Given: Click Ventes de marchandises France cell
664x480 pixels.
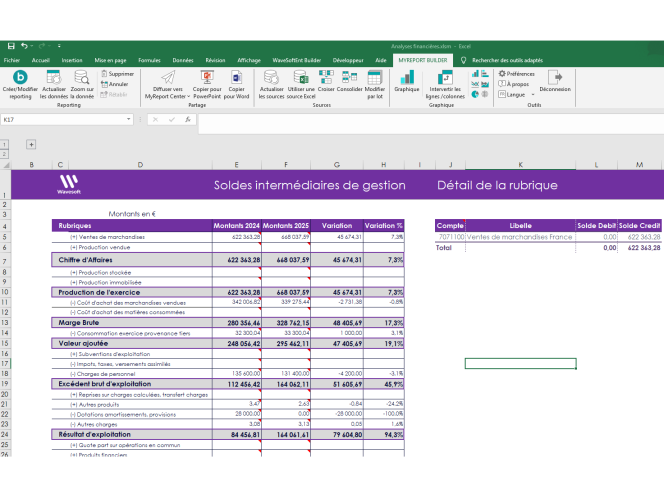Looking at the screenshot, I should tap(520, 237).
